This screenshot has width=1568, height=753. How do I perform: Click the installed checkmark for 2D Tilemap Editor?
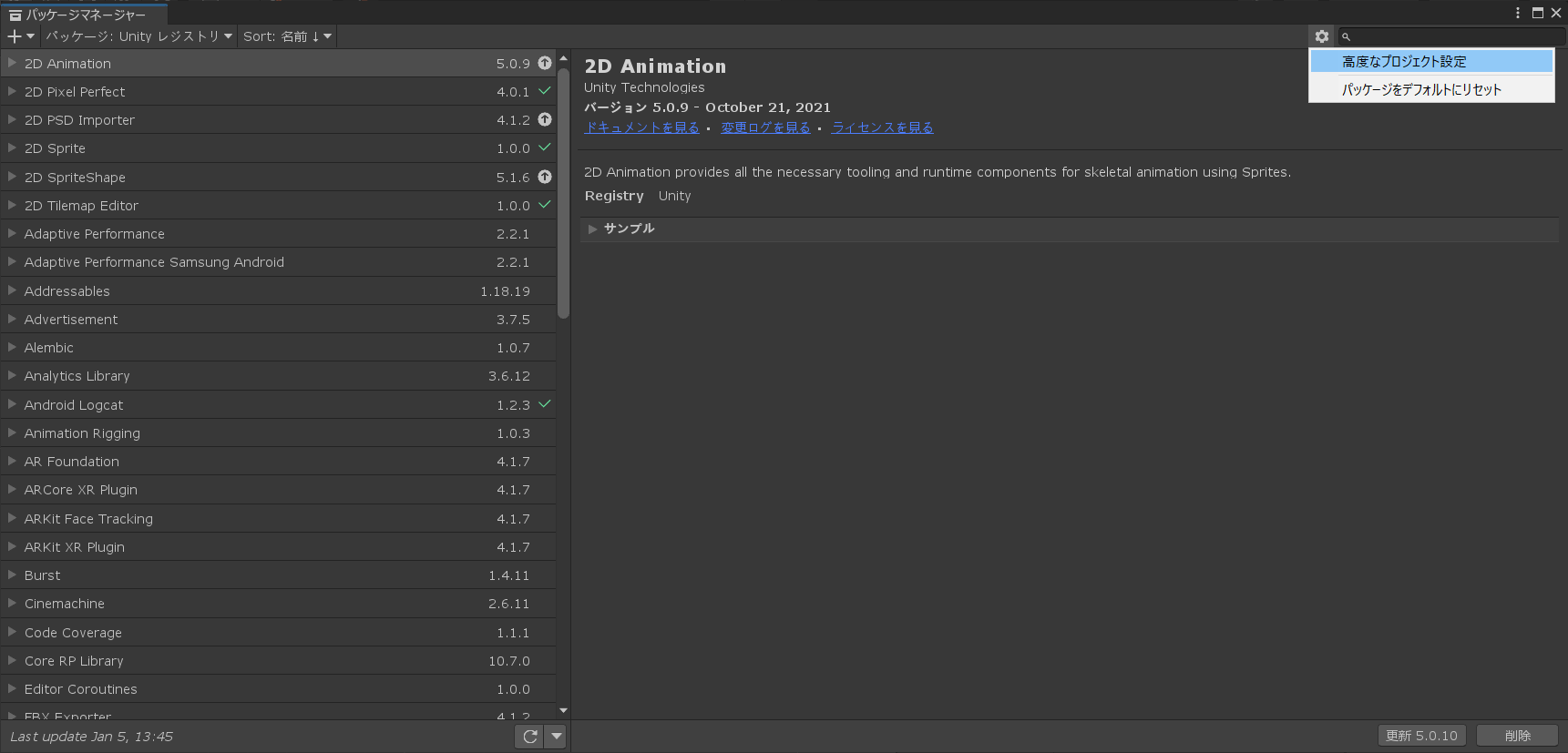coord(545,205)
